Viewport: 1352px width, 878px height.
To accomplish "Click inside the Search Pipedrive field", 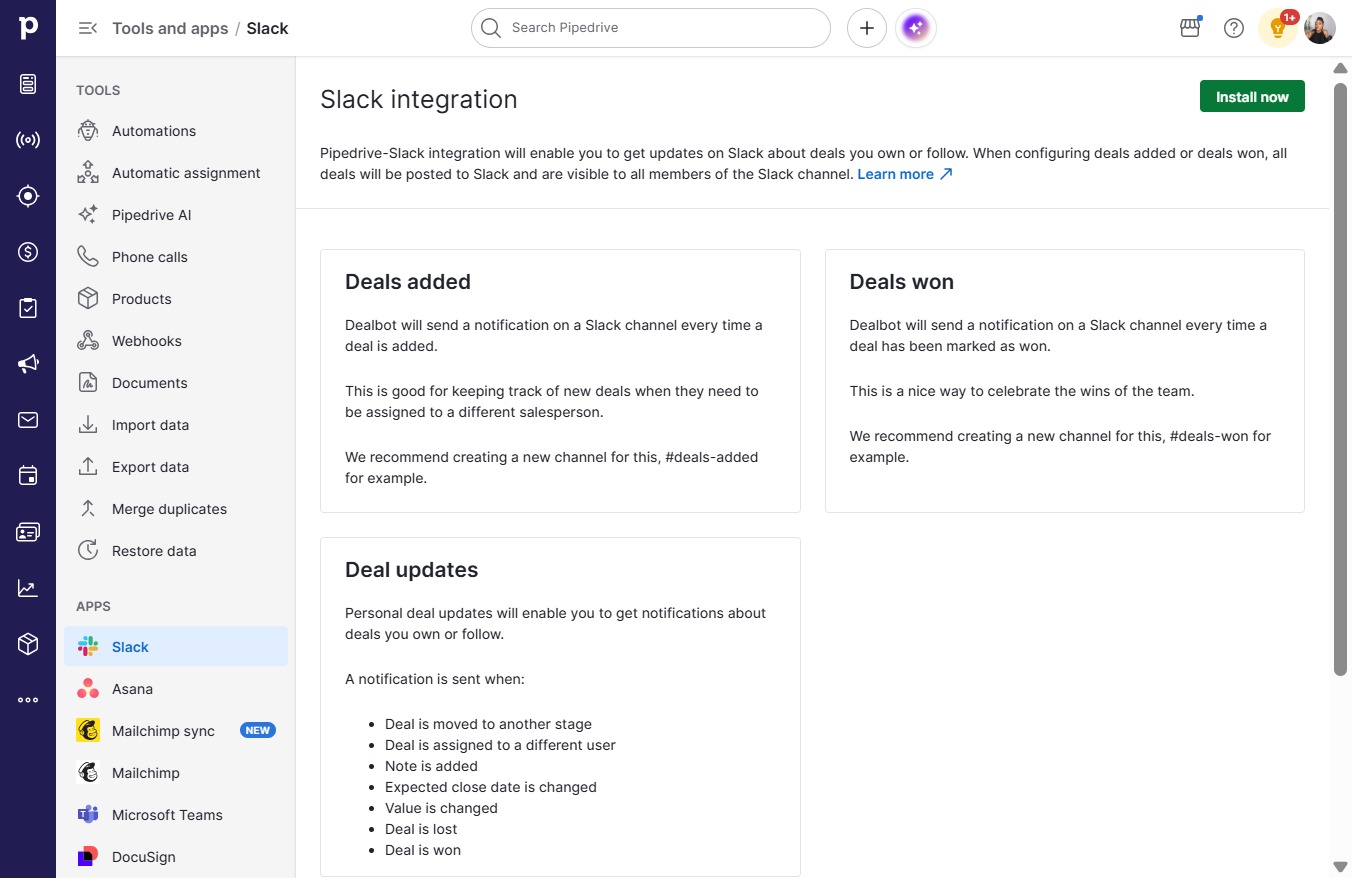I will (651, 28).
